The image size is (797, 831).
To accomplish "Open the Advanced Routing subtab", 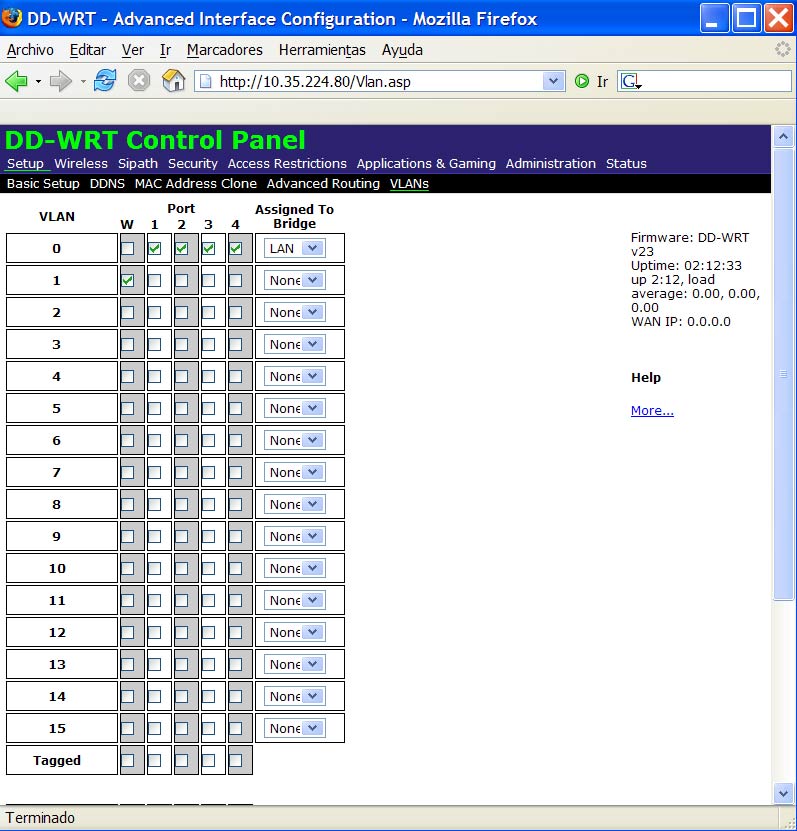I will click(x=323, y=184).
